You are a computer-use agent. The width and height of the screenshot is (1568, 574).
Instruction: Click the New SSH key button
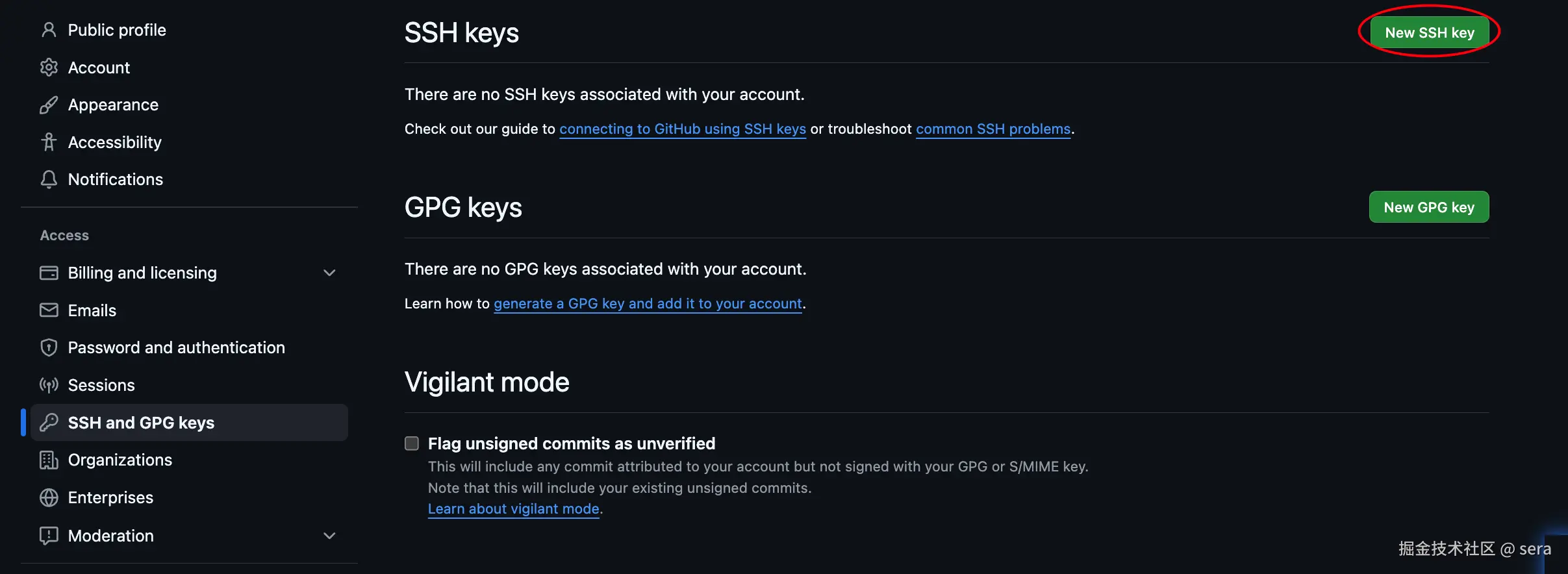click(1430, 31)
